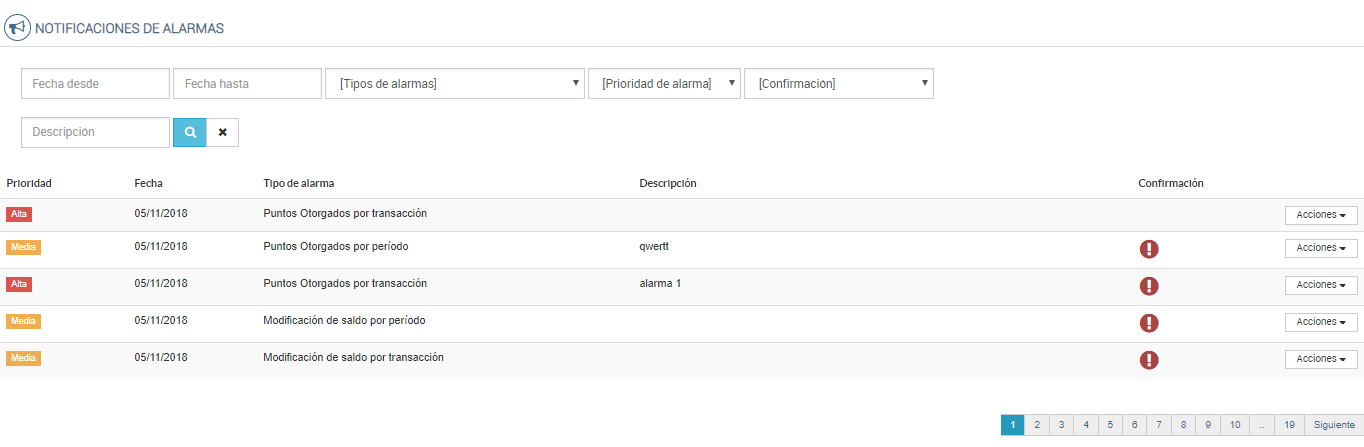Click warning icon for Modificación de saldo por transacción
This screenshot has height=447, width=1364.
tap(1149, 360)
